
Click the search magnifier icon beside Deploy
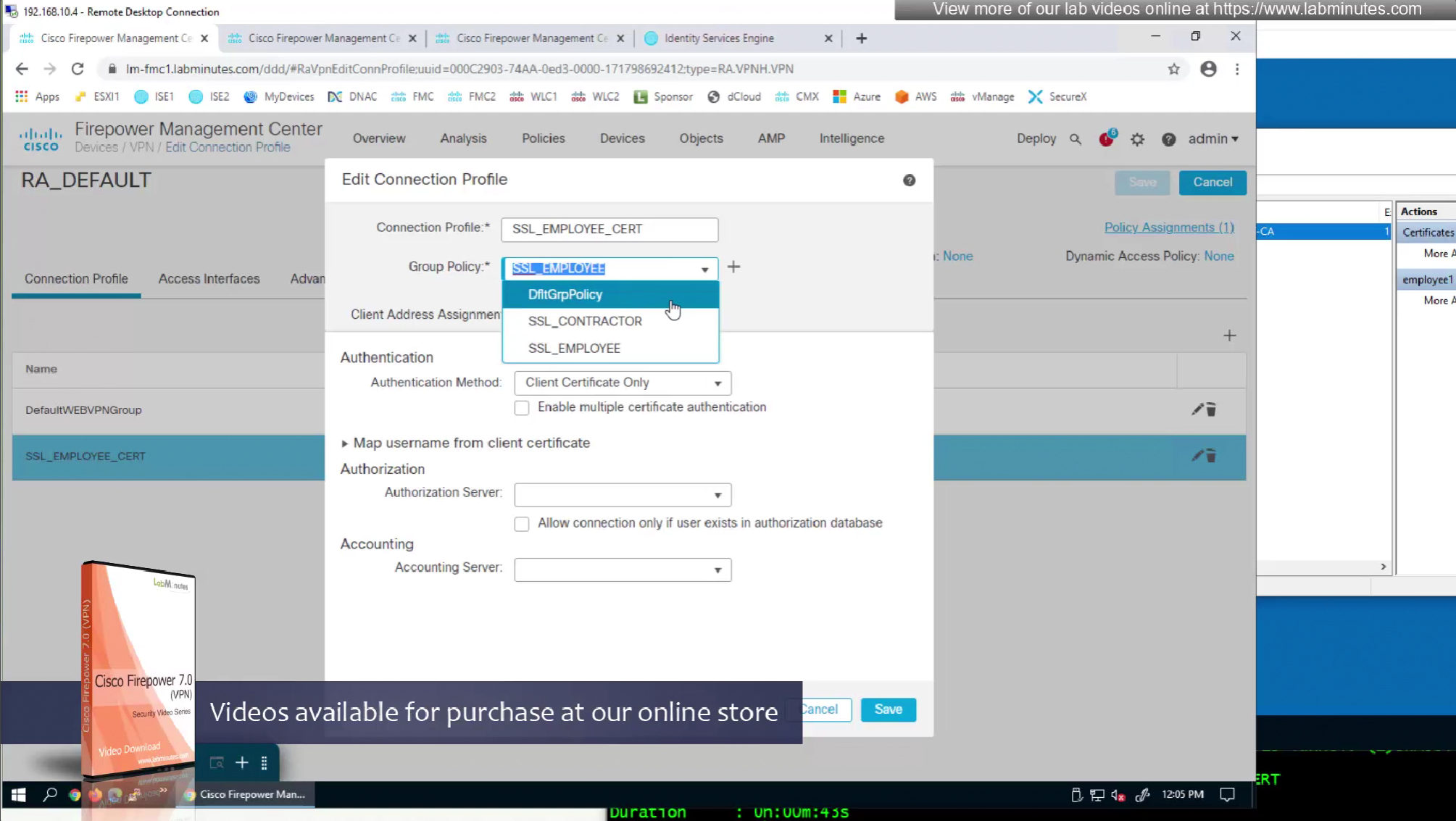[1076, 139]
